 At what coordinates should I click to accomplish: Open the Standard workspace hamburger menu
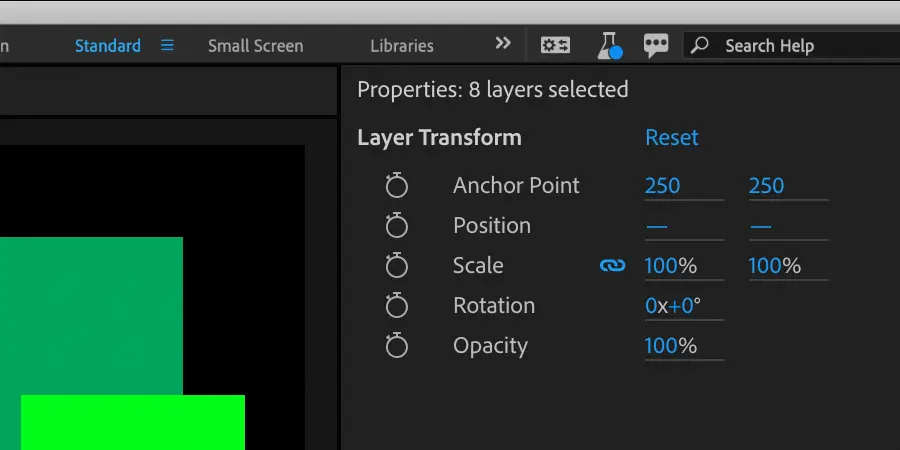[167, 45]
